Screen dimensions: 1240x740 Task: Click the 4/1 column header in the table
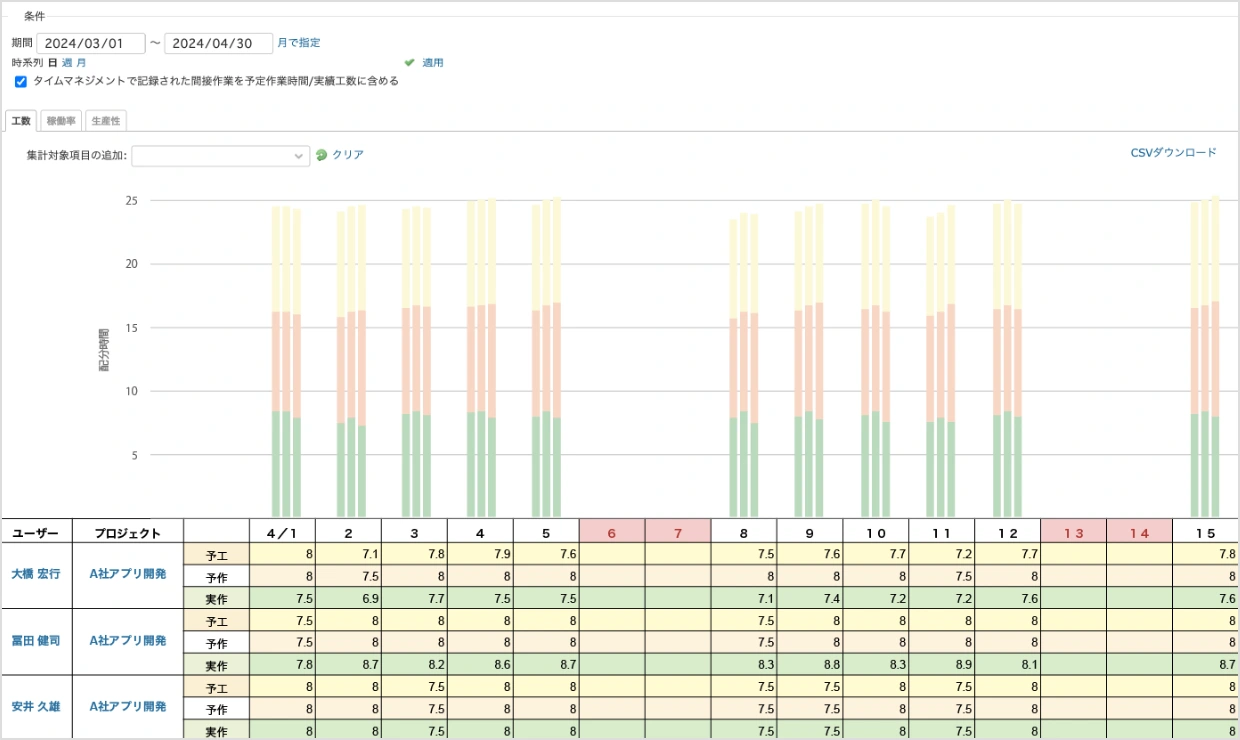point(283,533)
